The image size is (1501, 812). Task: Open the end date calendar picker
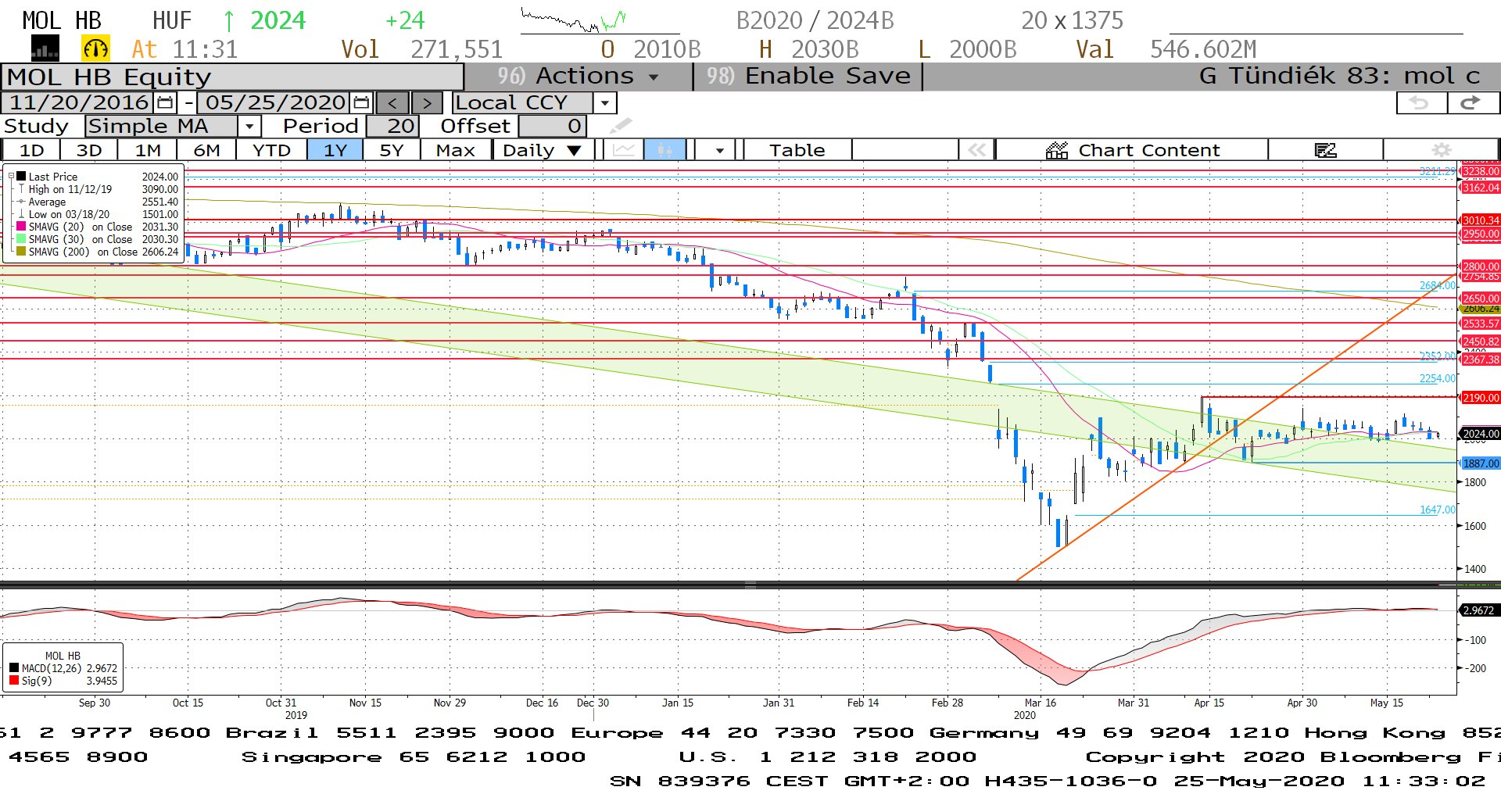pos(361,102)
